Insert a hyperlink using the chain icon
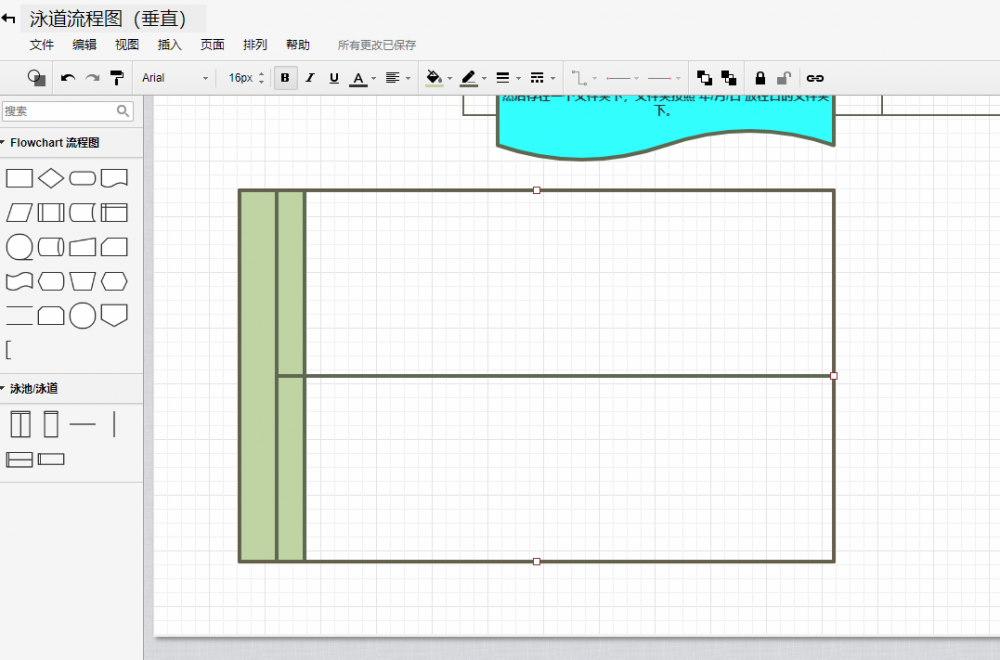The width and height of the screenshot is (1000, 660). pyautogui.click(x=815, y=77)
